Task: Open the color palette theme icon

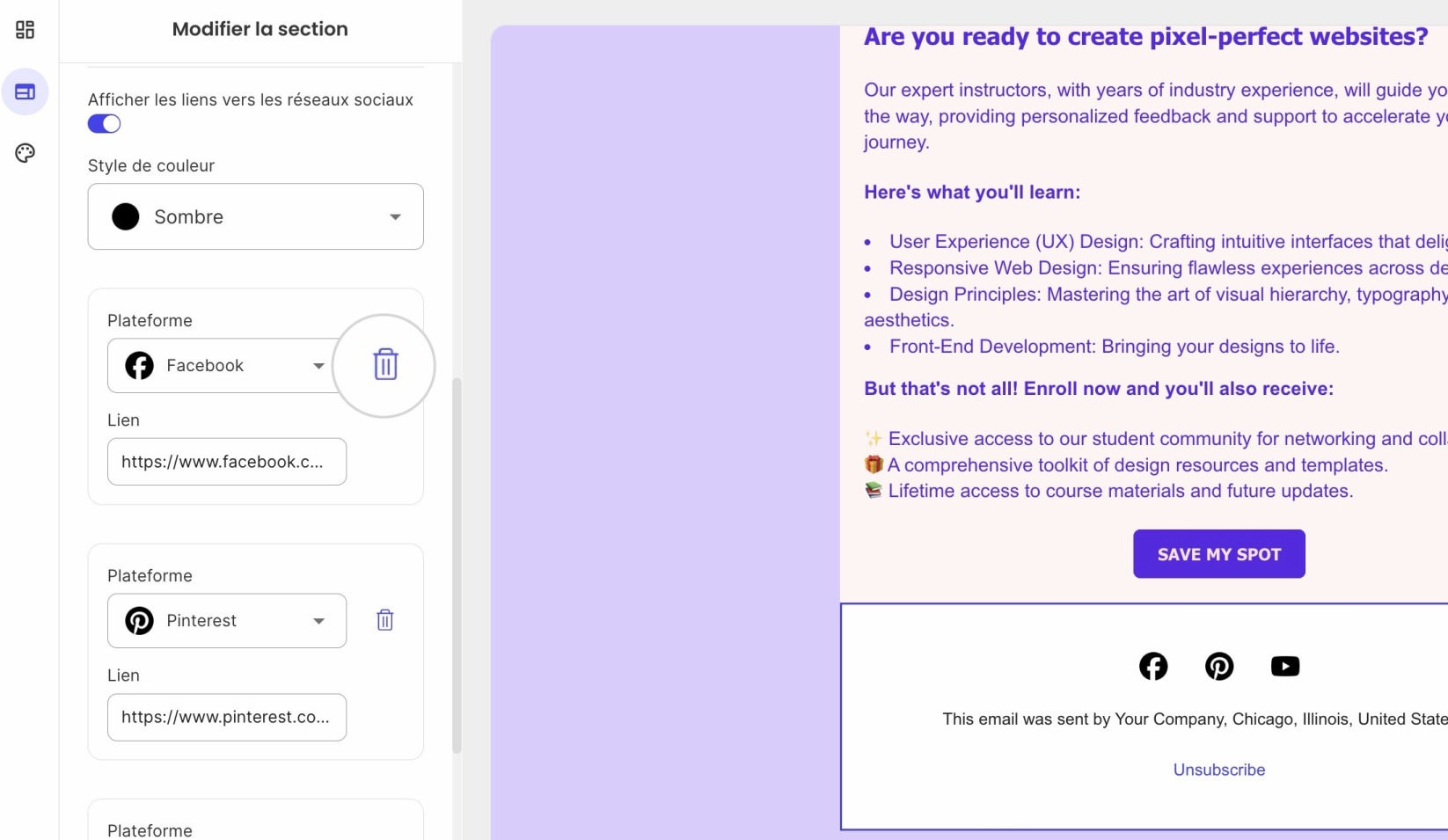Action: point(25,153)
